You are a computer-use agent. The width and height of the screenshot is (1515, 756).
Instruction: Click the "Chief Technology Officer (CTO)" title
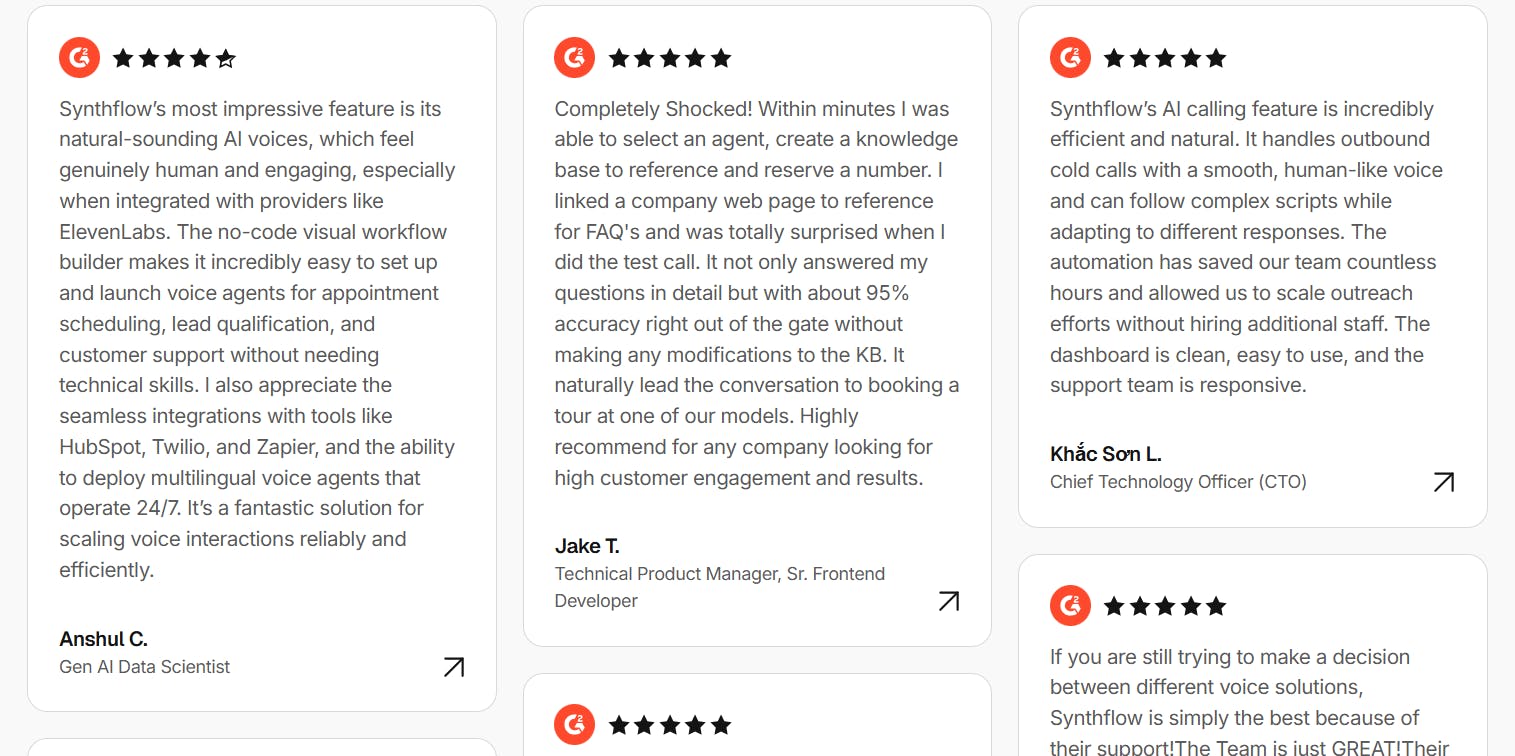1178,482
